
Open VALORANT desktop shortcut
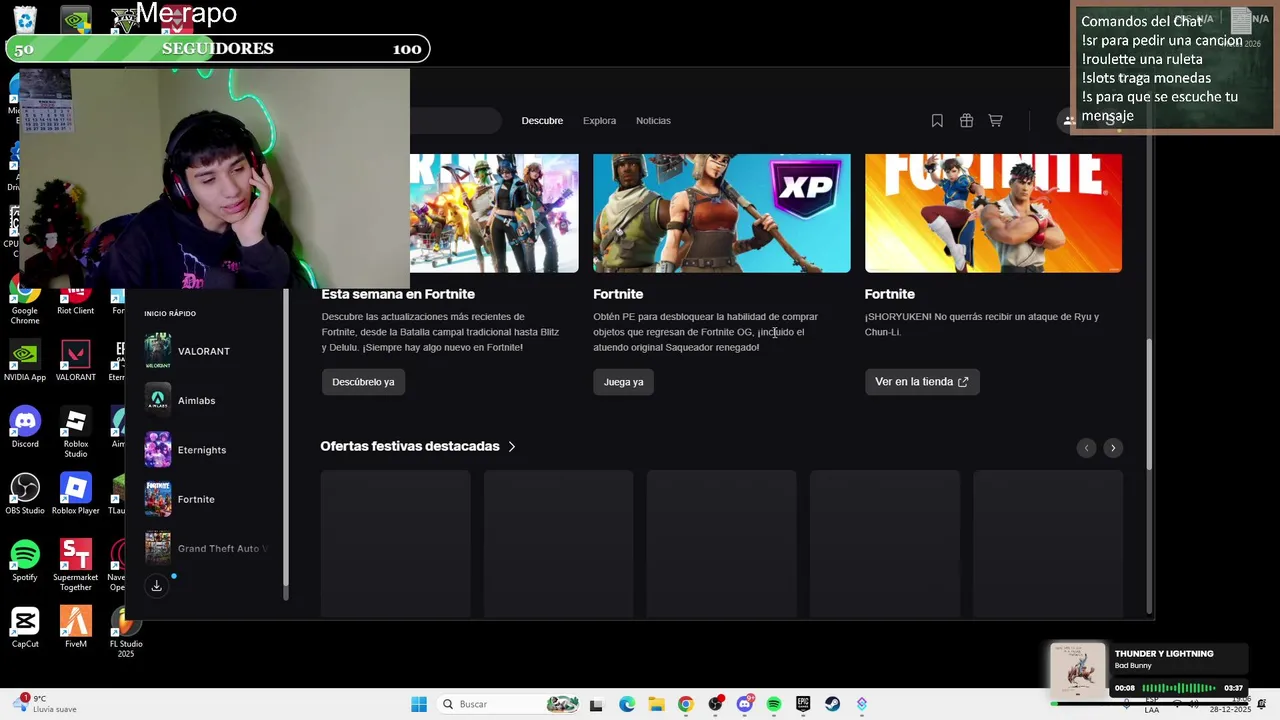(x=75, y=361)
